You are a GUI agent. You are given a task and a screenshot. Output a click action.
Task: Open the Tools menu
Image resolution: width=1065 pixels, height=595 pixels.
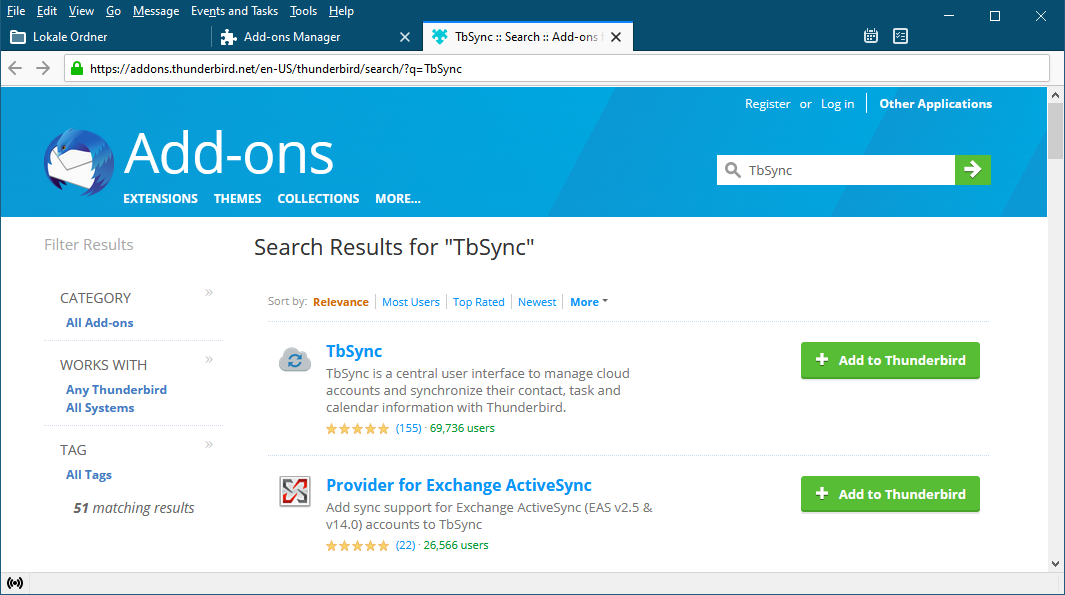pos(303,11)
